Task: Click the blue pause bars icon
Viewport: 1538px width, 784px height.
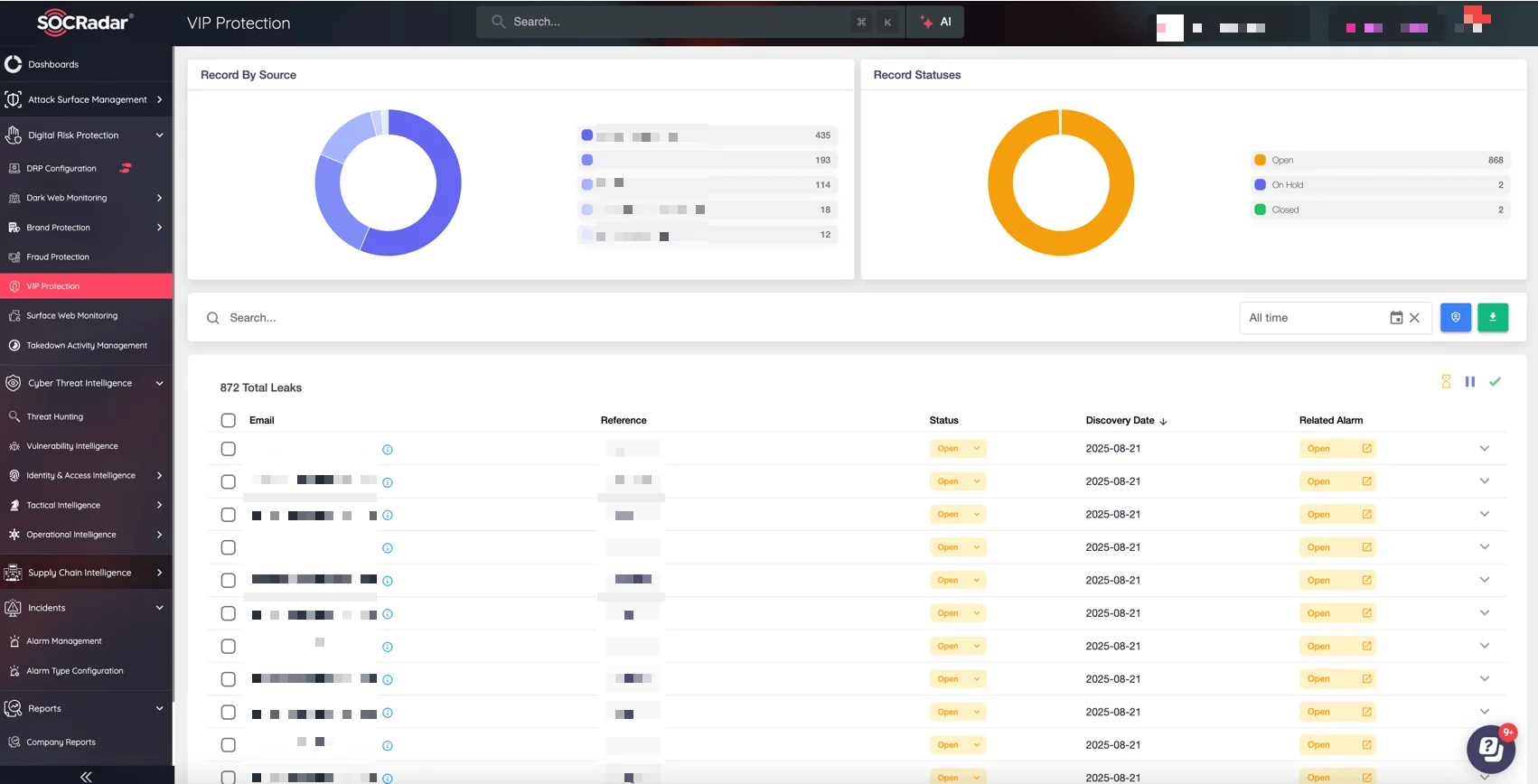Action: click(1470, 382)
